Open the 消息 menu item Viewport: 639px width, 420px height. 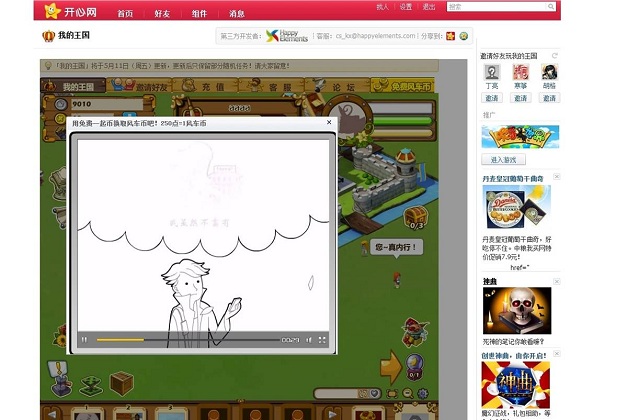(236, 13)
